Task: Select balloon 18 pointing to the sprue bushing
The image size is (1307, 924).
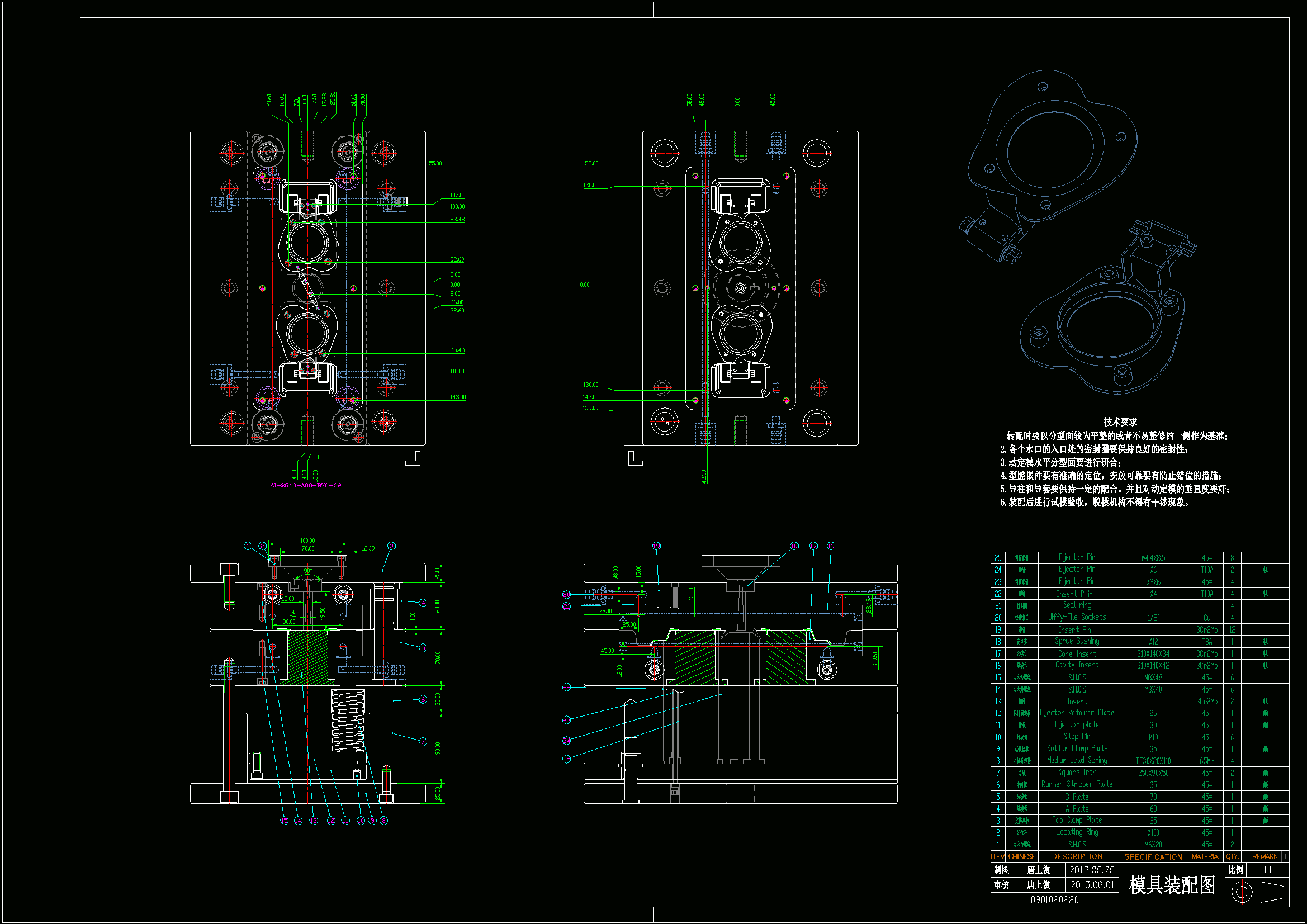Action: pos(794,546)
